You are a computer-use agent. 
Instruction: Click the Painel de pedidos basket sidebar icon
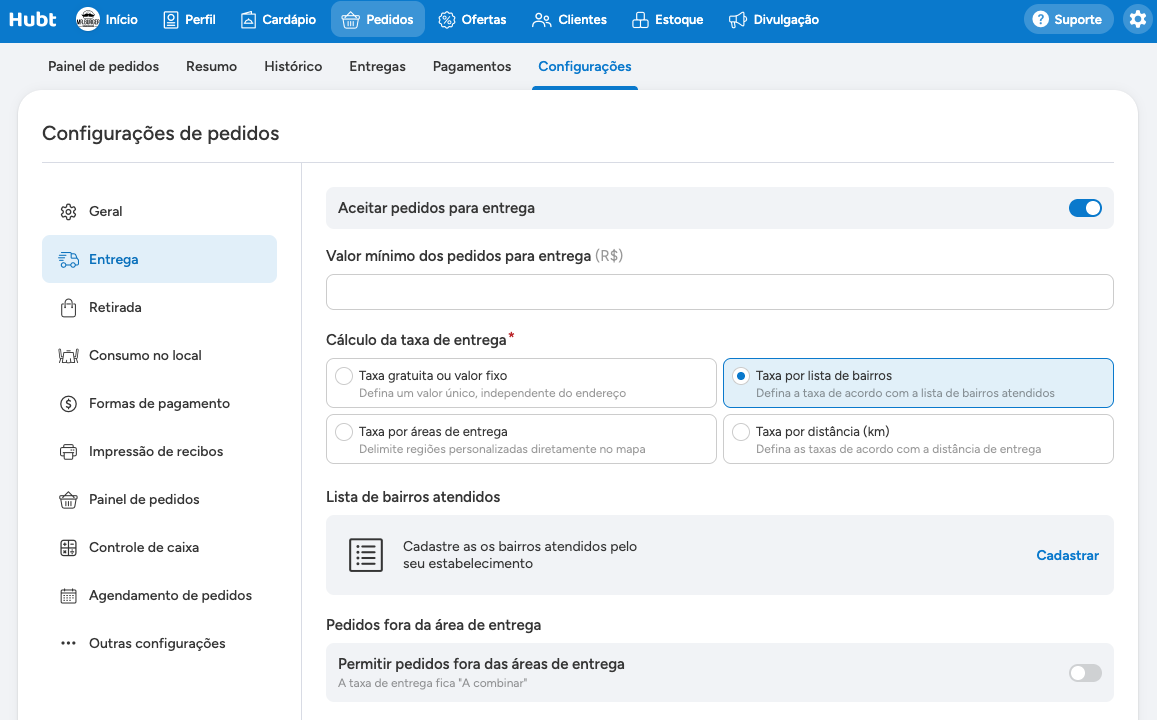[x=69, y=499]
